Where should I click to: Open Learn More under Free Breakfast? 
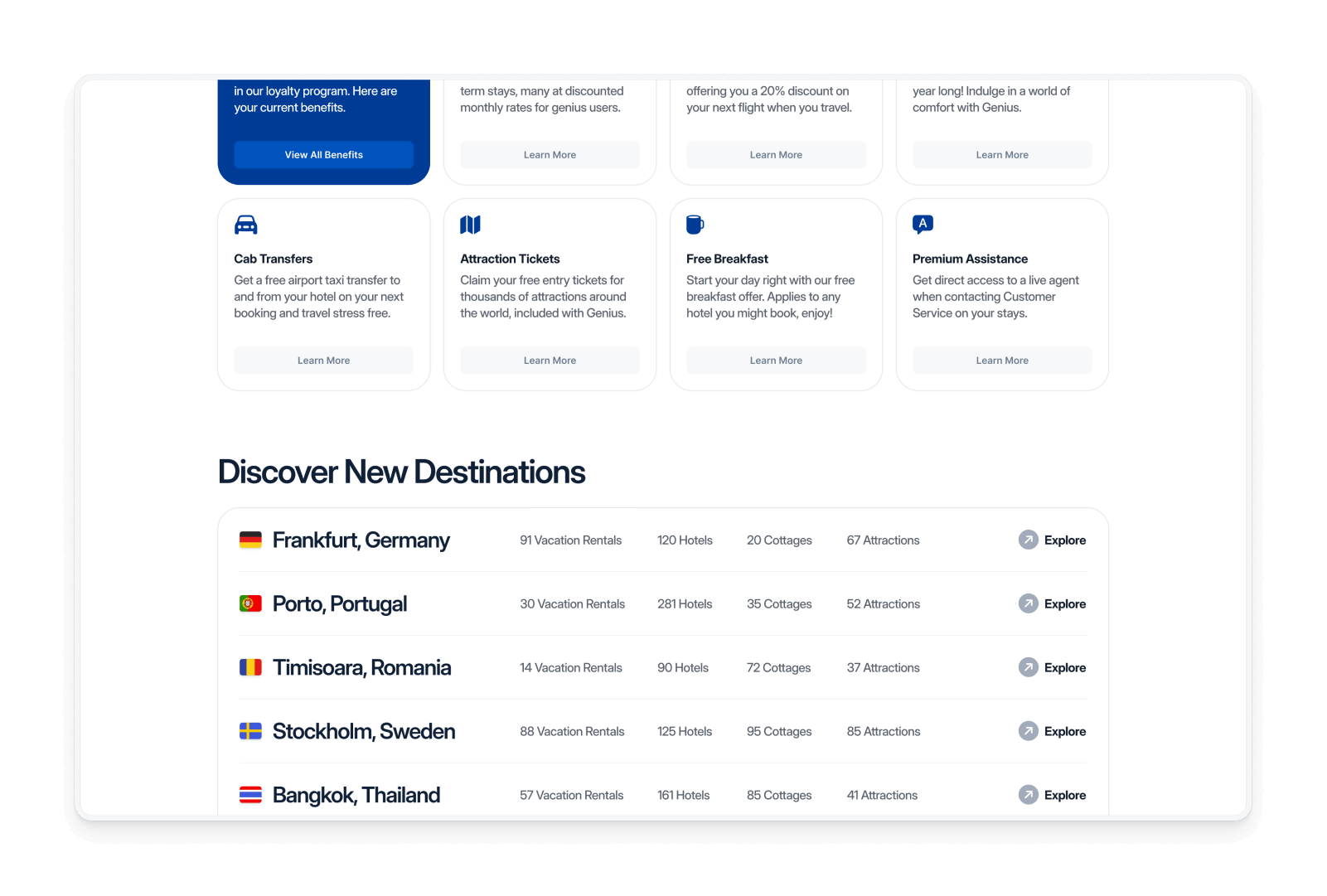coord(776,361)
